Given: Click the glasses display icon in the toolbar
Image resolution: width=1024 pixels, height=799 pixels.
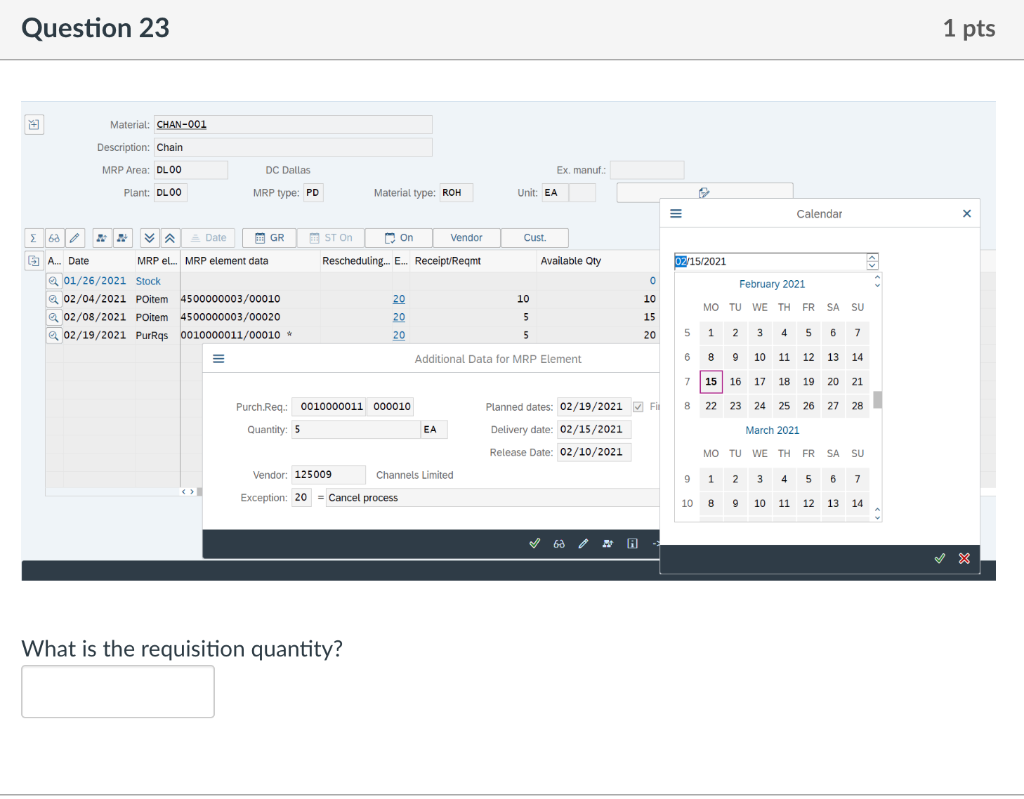Looking at the screenshot, I should coord(52,237).
